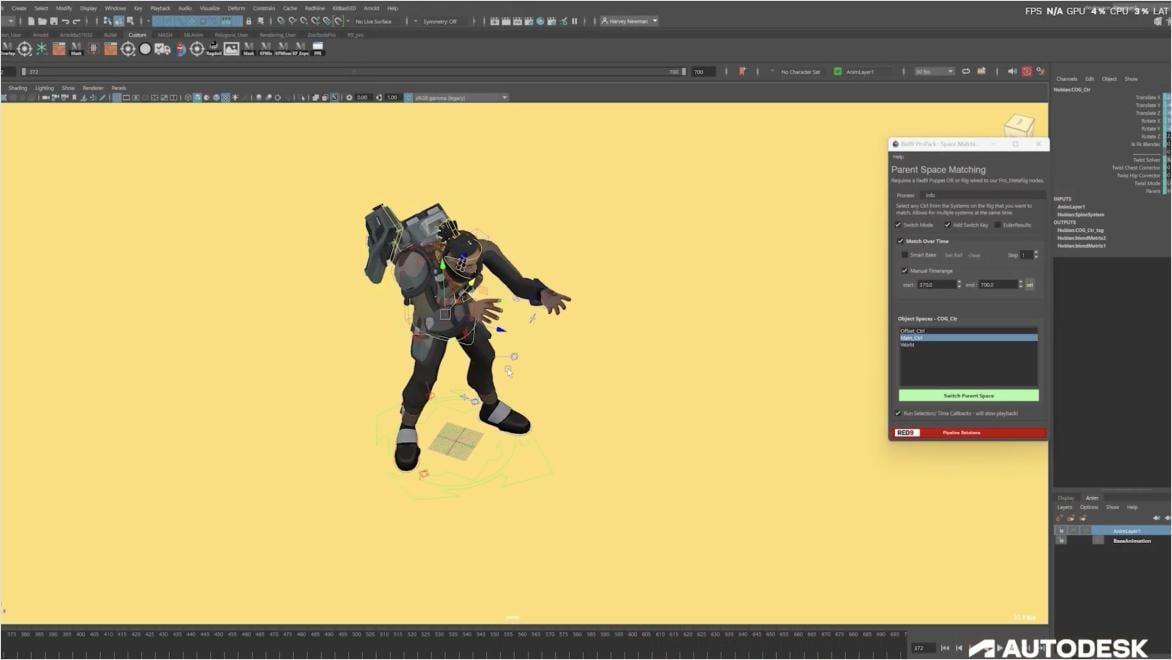
Task: Select the snap-to-grid magnet icon
Action: click(280, 20)
